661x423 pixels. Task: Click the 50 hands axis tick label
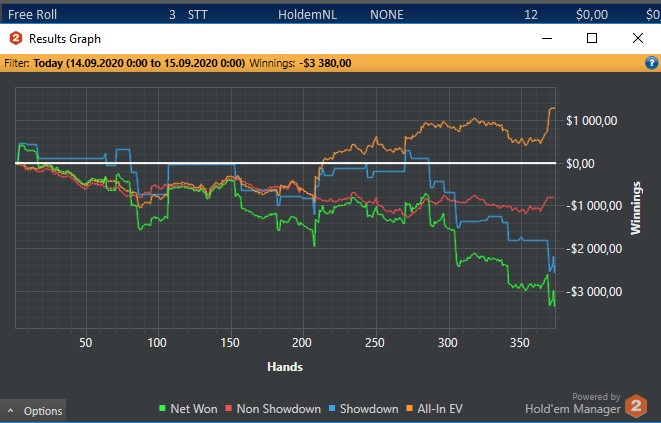tap(86, 342)
